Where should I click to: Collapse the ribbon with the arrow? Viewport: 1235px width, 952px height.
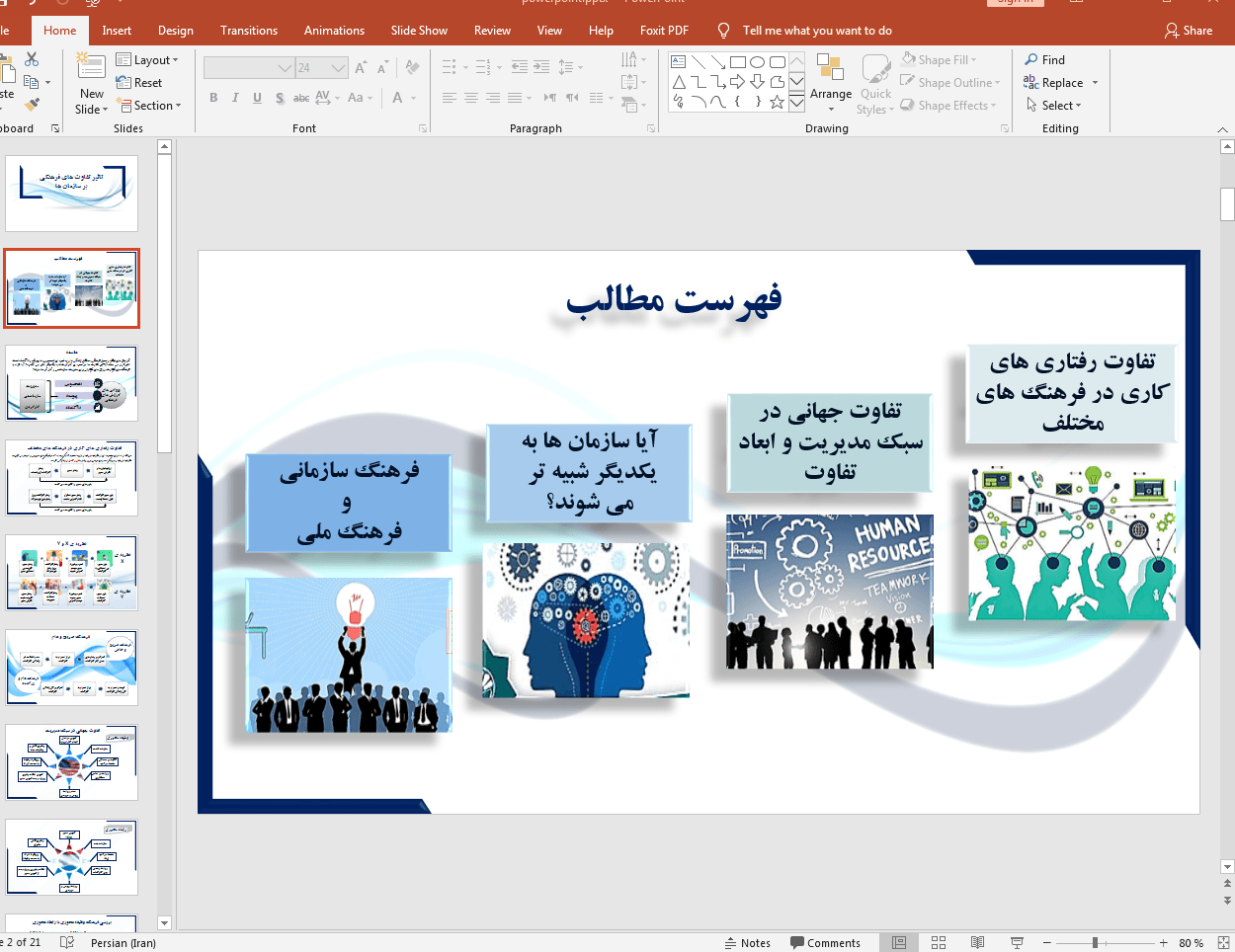[x=1222, y=129]
